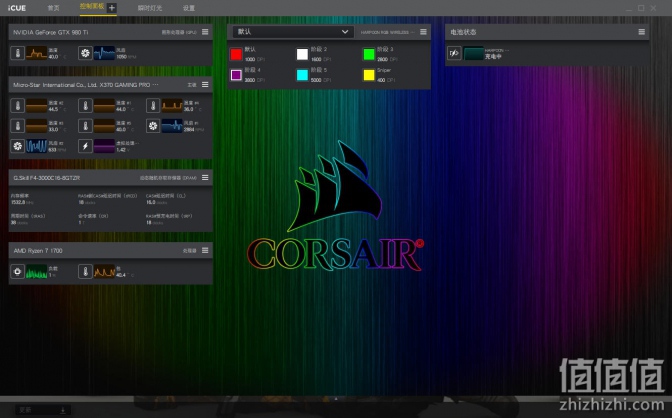Click the 充电中 battery status text

click(493, 57)
